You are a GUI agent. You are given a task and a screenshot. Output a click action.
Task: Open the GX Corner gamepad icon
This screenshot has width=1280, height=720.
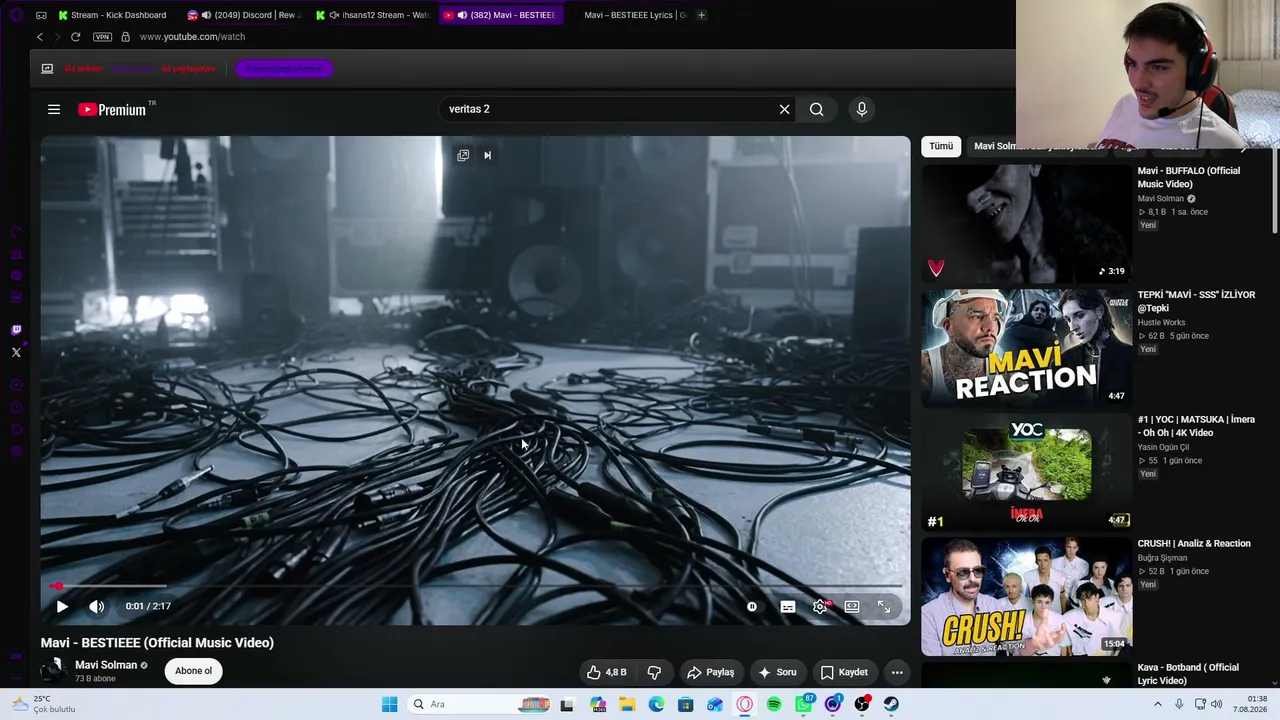point(41,15)
